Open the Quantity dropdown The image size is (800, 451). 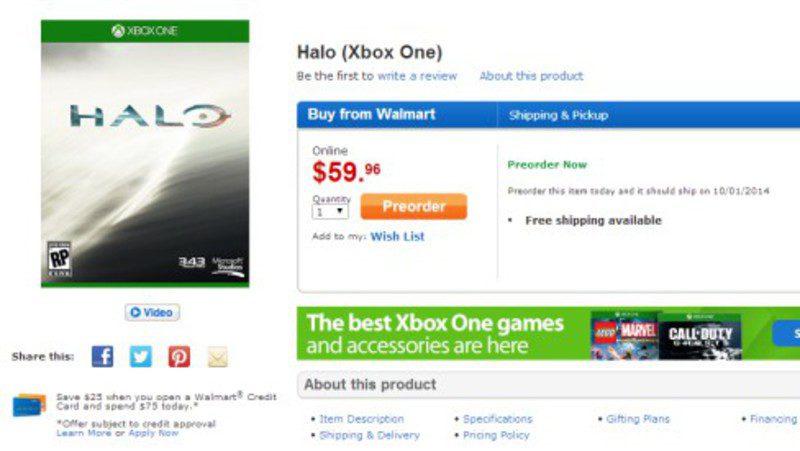pyautogui.click(x=329, y=211)
